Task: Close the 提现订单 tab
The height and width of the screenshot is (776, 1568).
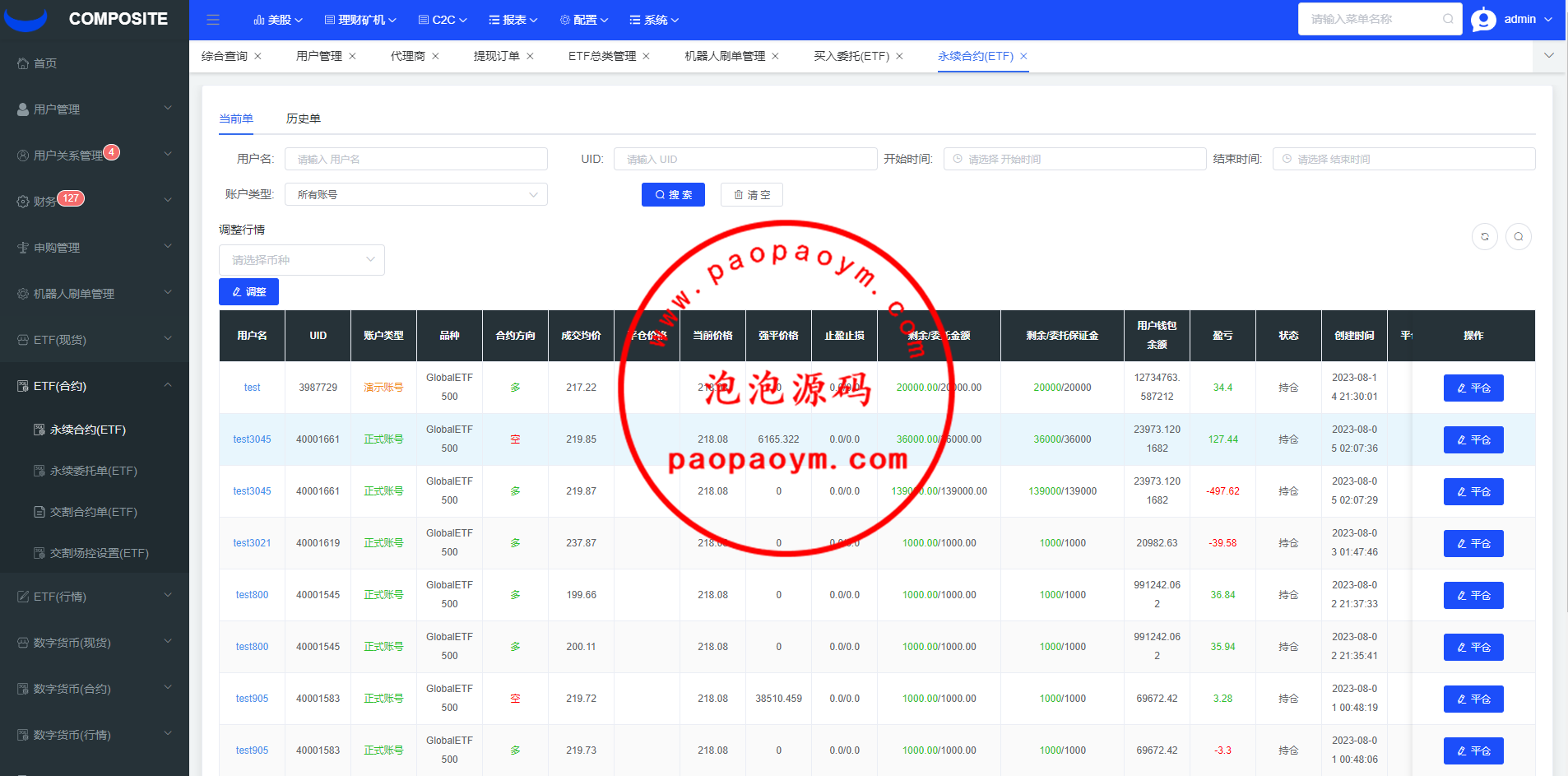Action: pyautogui.click(x=530, y=56)
